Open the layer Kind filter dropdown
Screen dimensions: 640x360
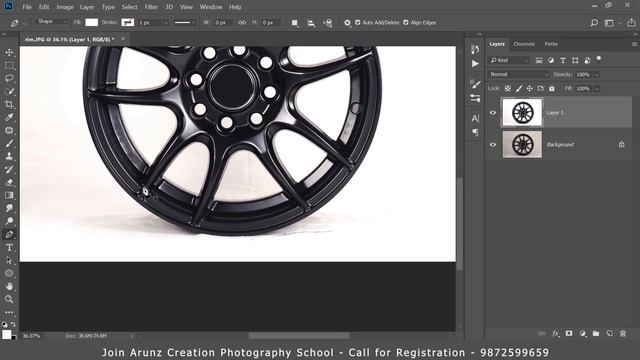pos(509,60)
